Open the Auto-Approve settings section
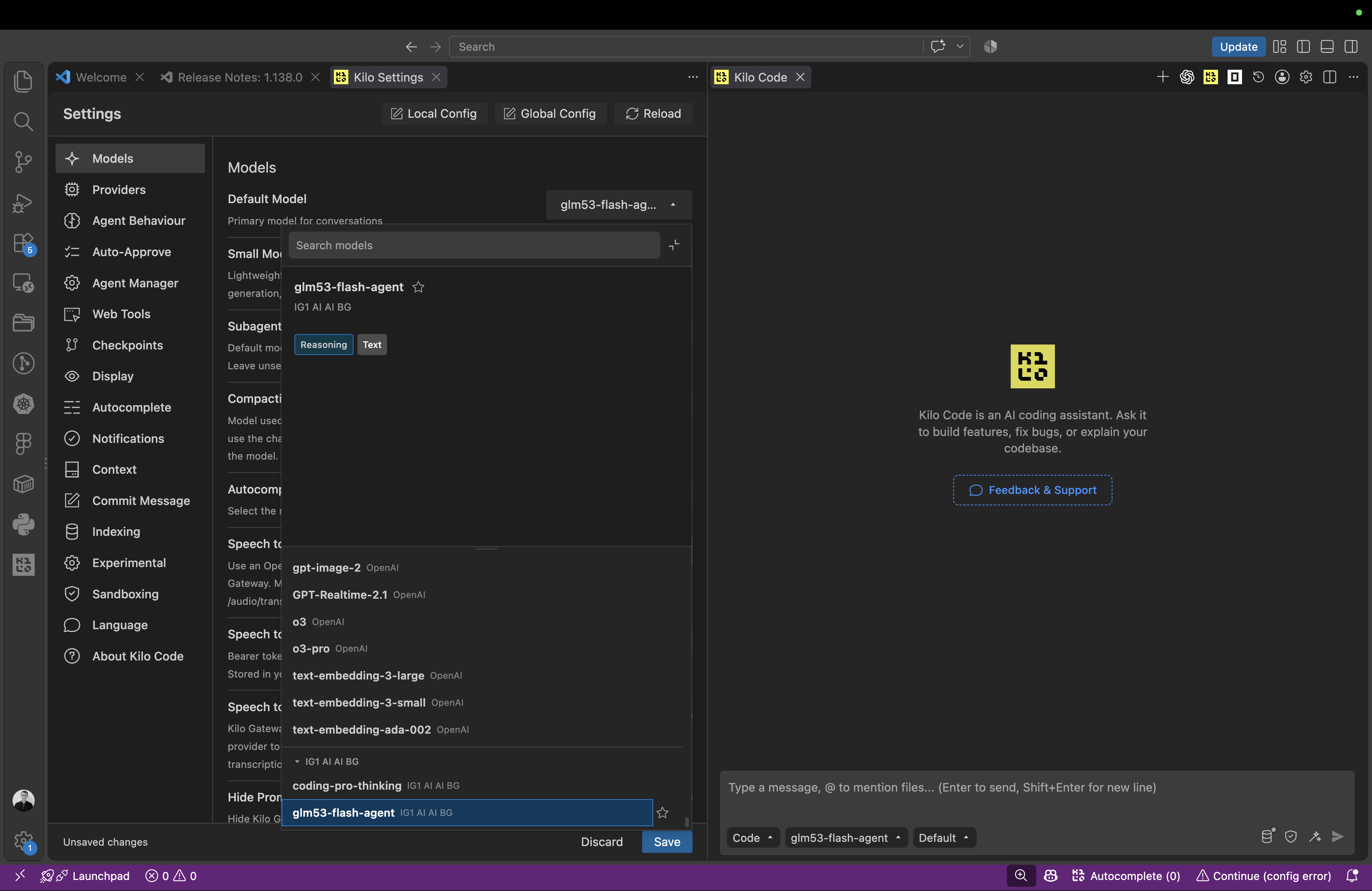The height and width of the screenshot is (891, 1372). pyautogui.click(x=130, y=252)
